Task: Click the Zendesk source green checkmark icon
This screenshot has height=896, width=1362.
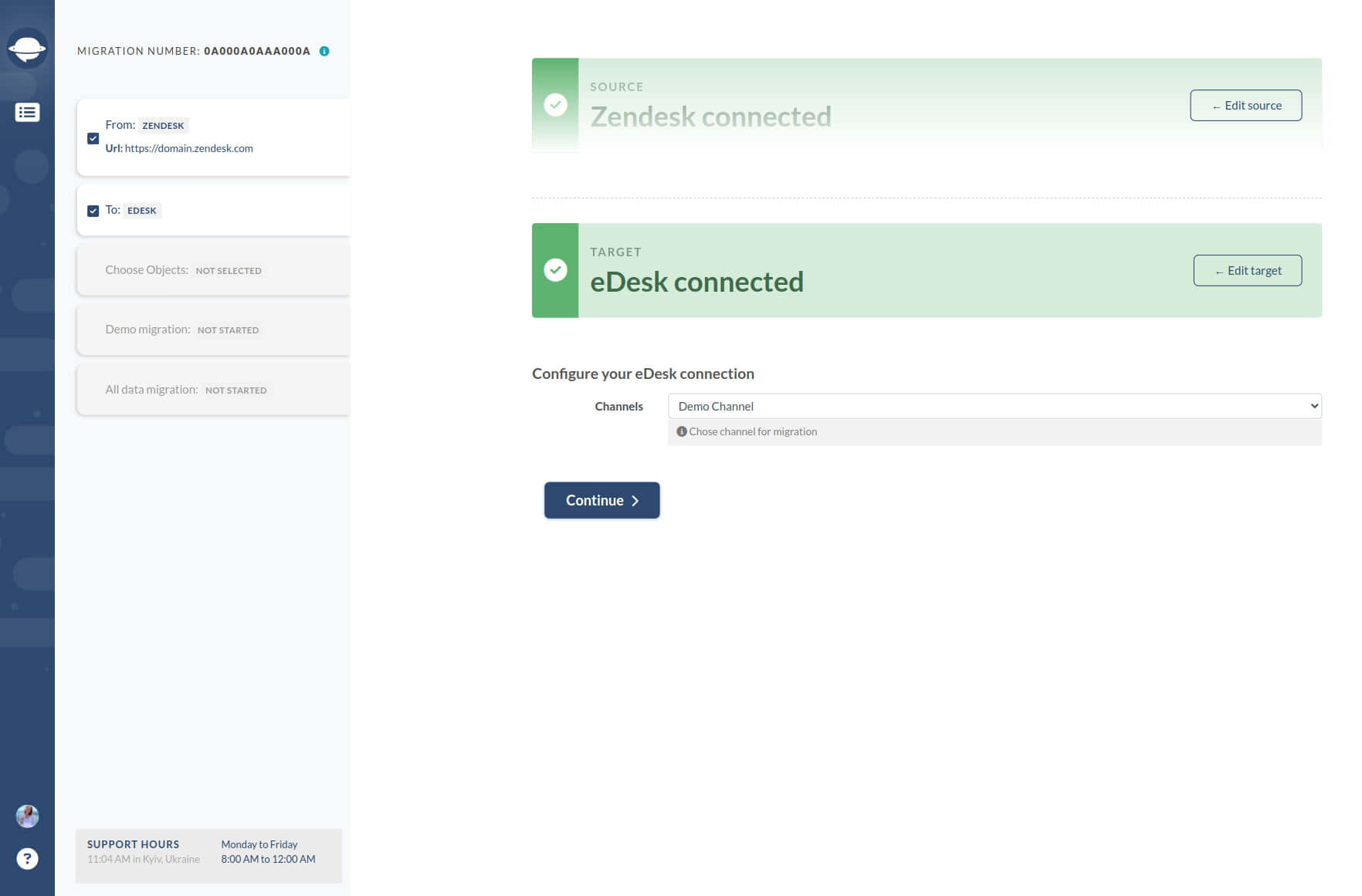Action: 555,105
